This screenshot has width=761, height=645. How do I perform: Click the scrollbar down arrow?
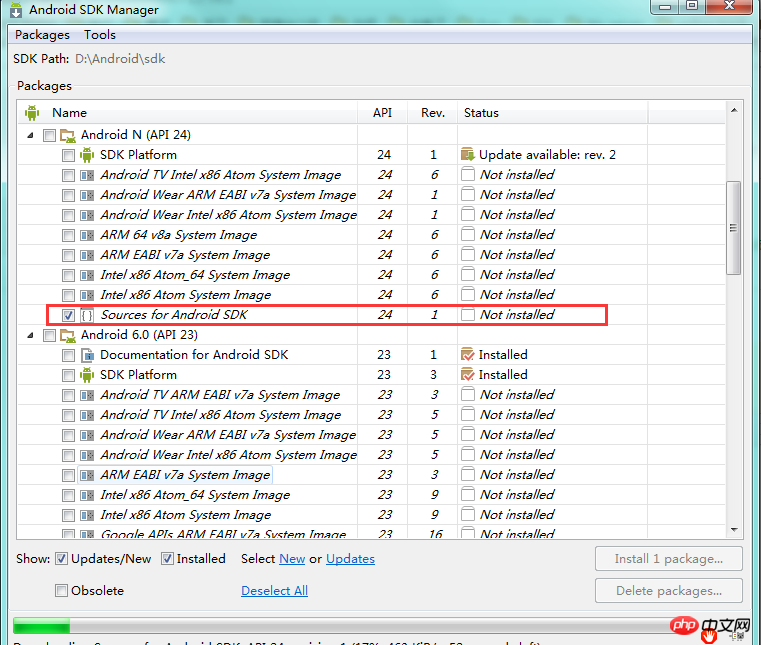click(x=734, y=530)
